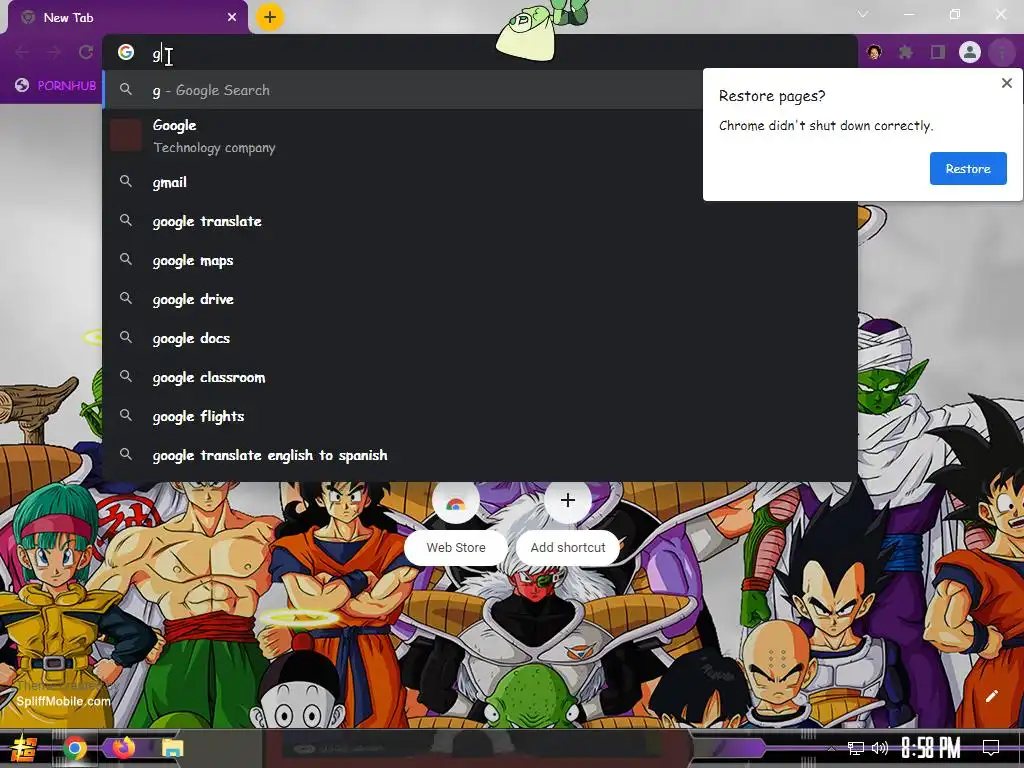Pick the google docs suggestion
1024x768 pixels.
(x=479, y=338)
